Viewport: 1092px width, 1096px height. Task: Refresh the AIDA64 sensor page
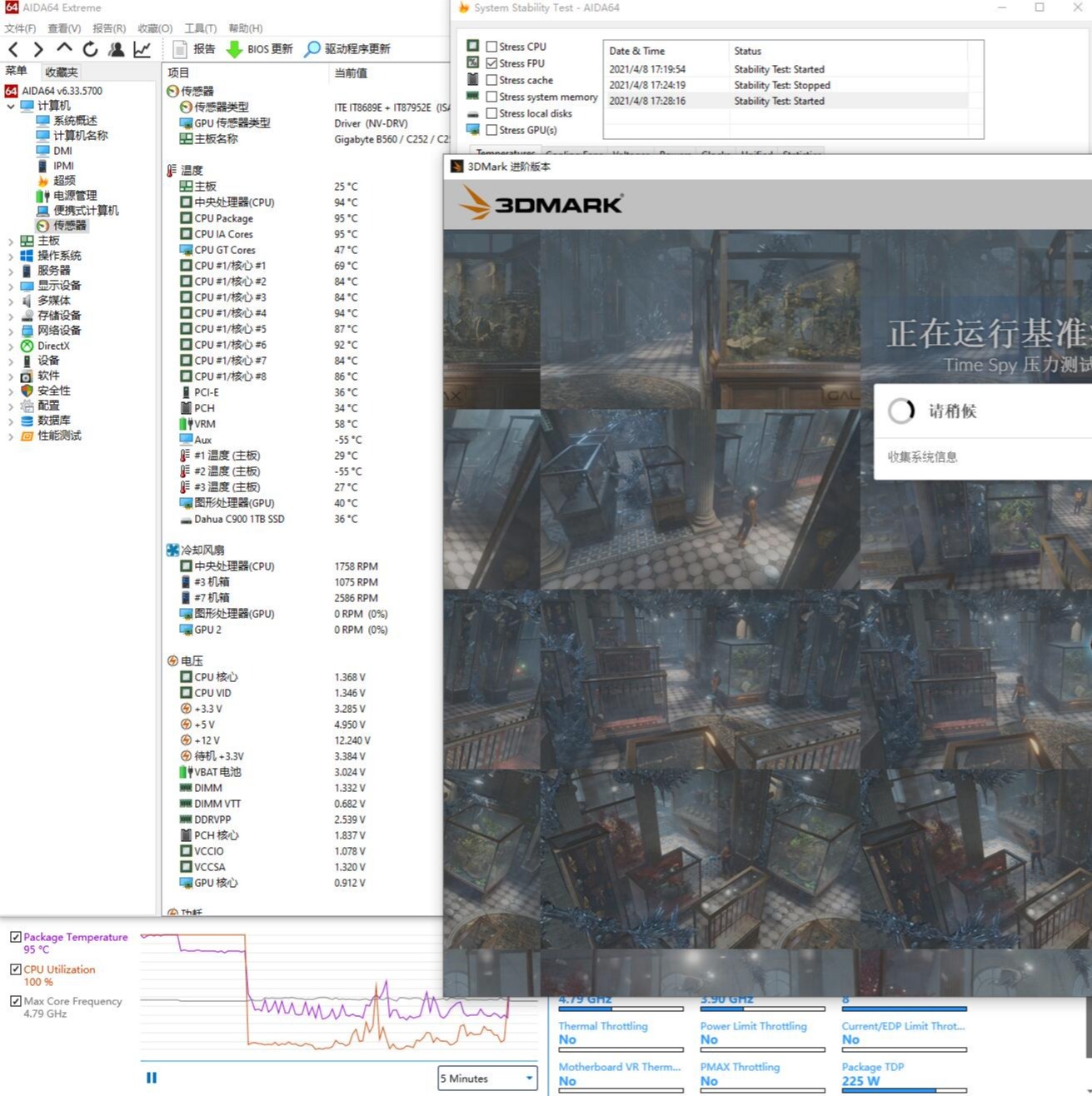pyautogui.click(x=90, y=49)
